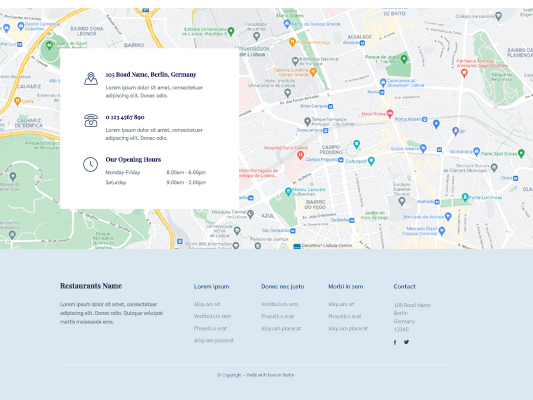Open the Donec nec justo column heading

point(282,286)
